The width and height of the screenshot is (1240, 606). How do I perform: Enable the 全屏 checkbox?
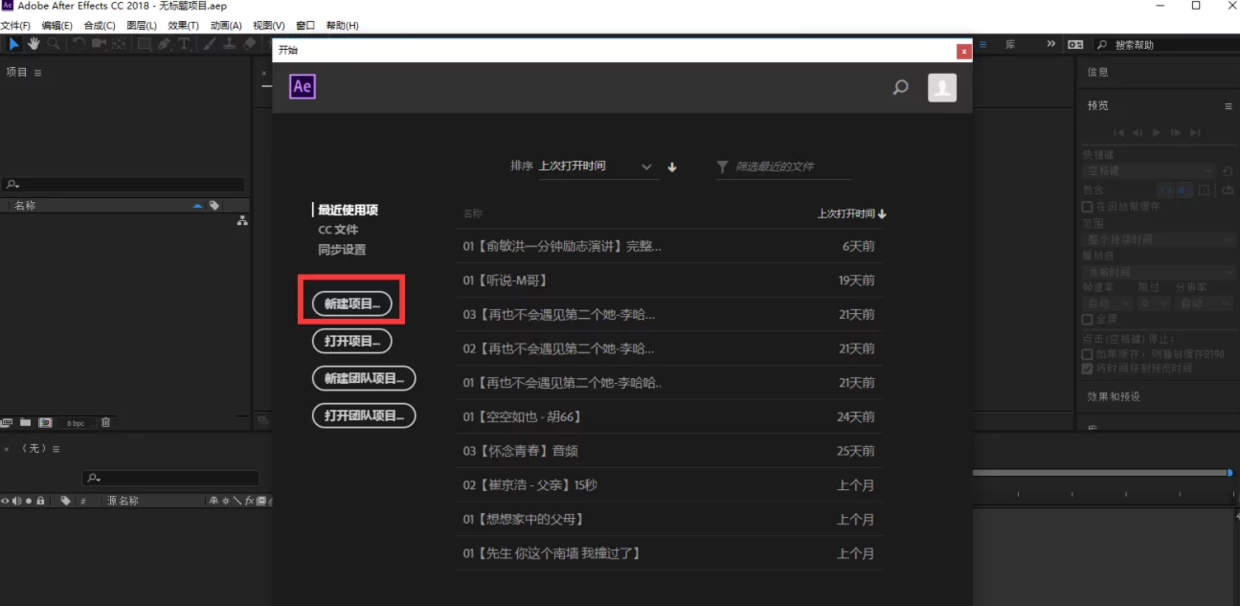(x=1087, y=319)
